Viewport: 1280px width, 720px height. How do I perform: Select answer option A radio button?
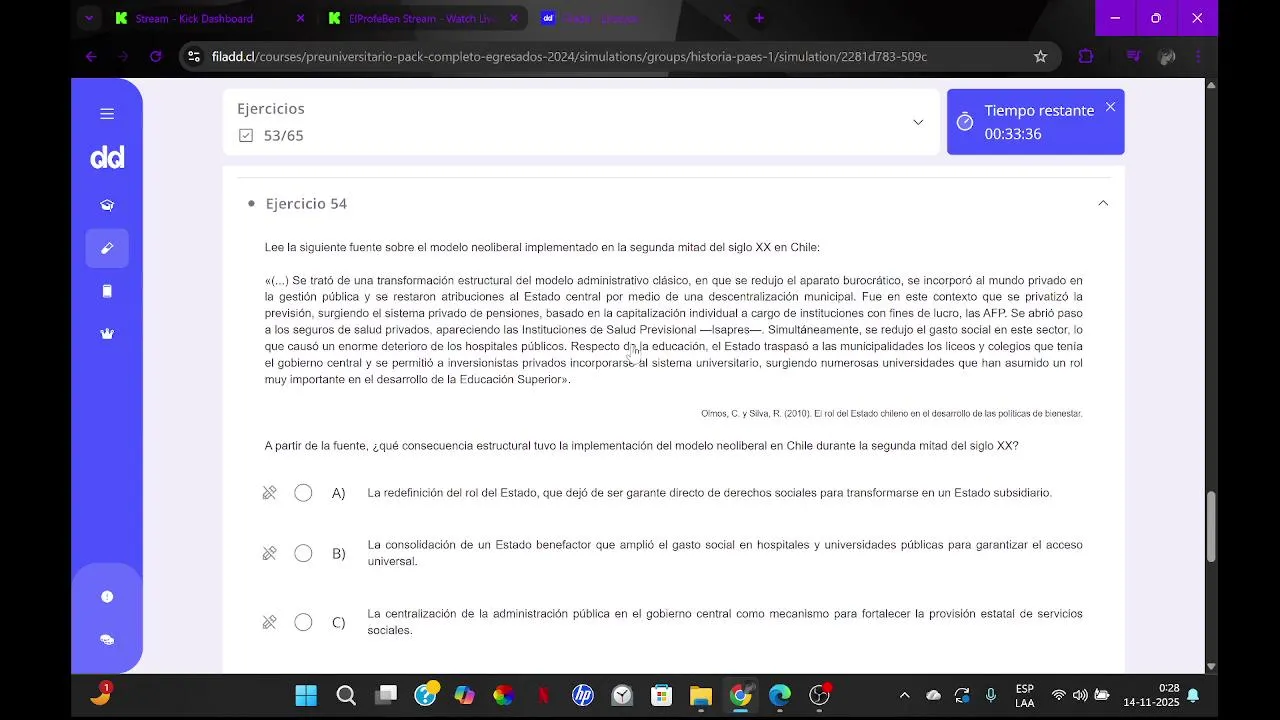303,493
